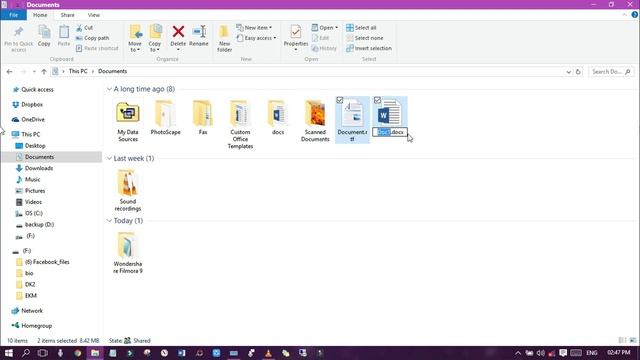Click Invert selection in ribbon
Image resolution: width=640 pixels, height=360 pixels.
tap(369, 48)
